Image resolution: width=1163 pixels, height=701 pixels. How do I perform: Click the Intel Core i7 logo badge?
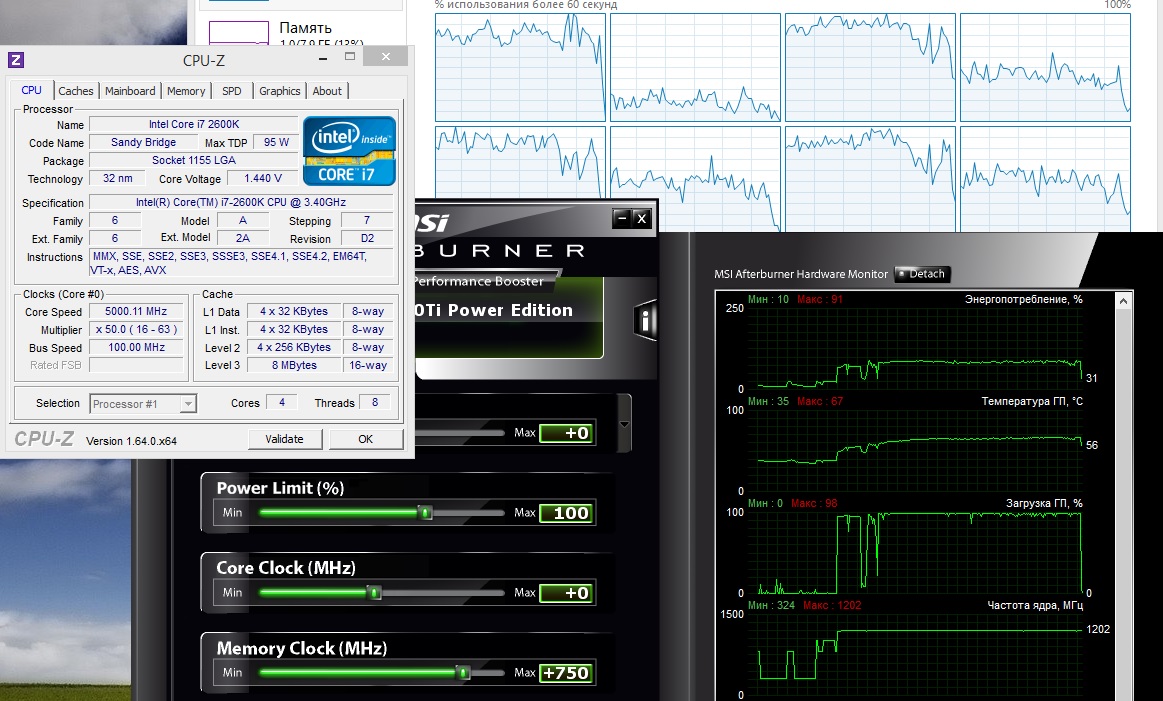coord(350,151)
